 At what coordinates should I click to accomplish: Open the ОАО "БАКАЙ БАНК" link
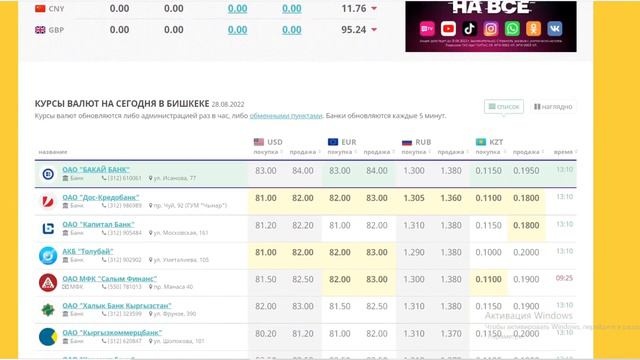pyautogui.click(x=96, y=169)
